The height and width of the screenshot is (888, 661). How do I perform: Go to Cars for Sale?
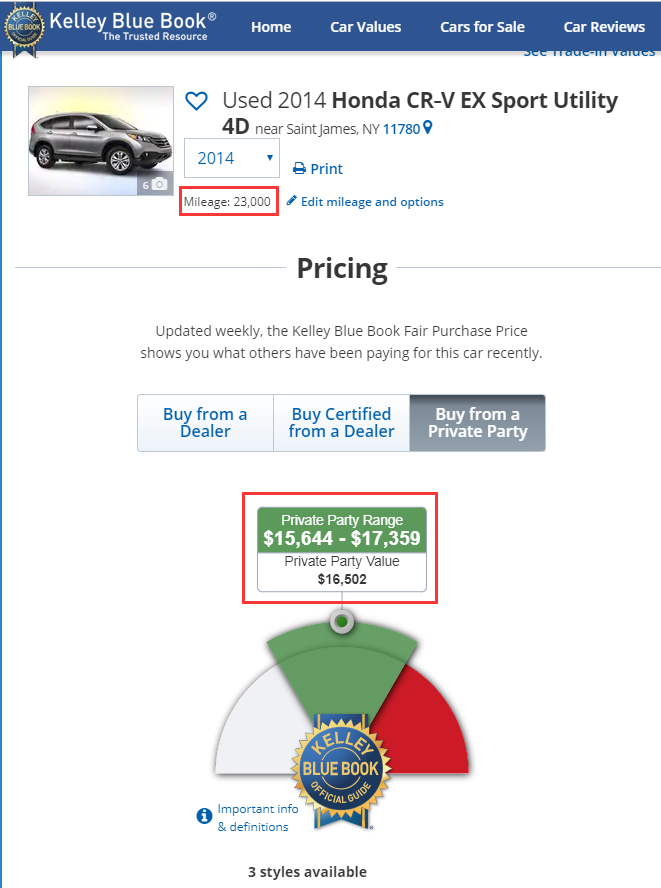coord(482,27)
